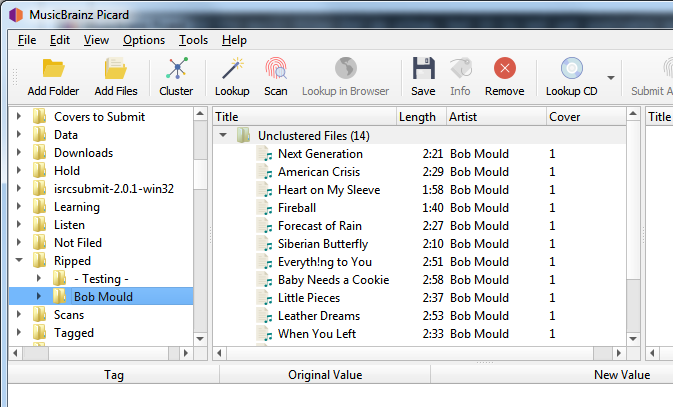Viewport: 673px width, 407px height.
Task: Sort by the Title column header
Action: coord(305,117)
